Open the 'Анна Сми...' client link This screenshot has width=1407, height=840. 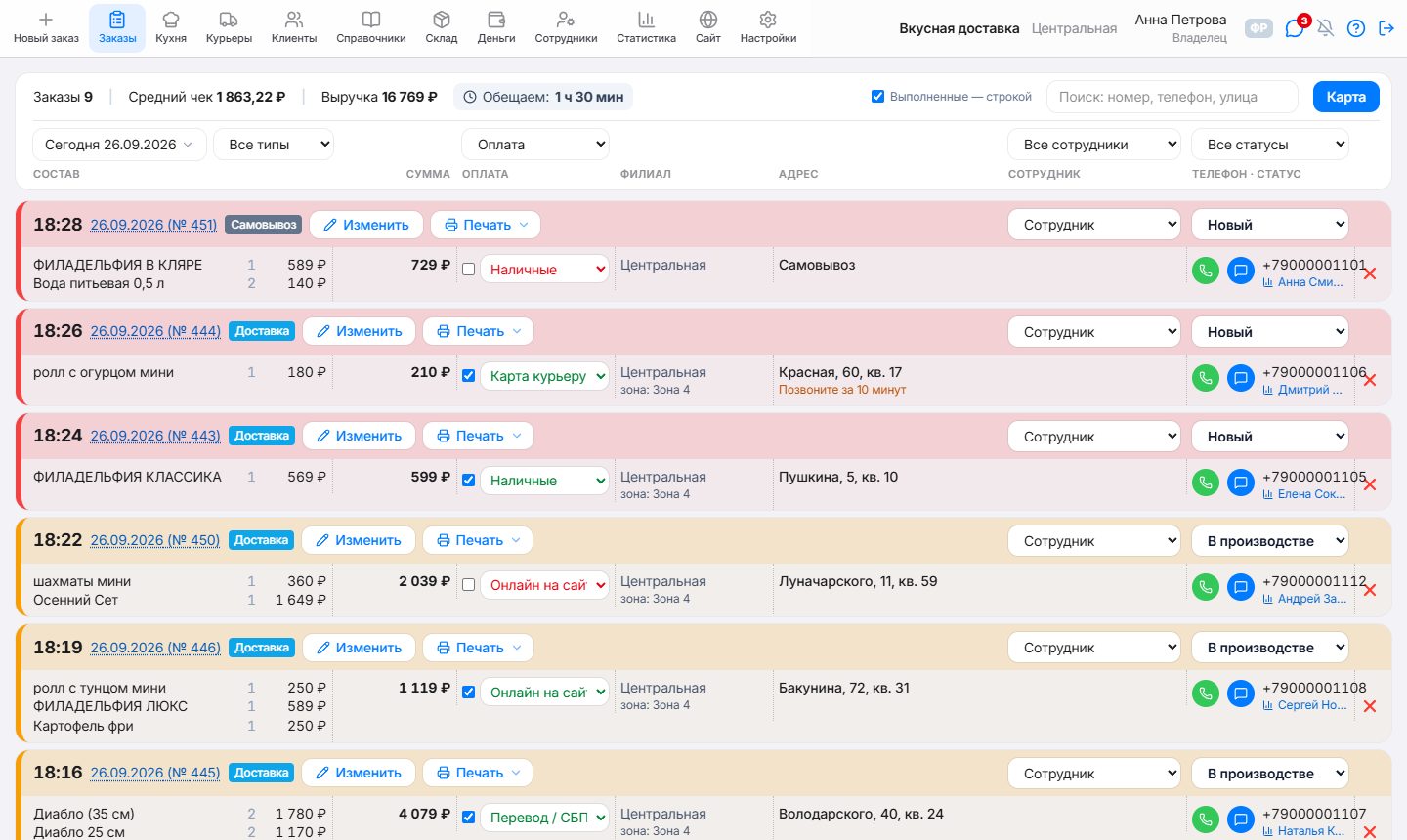tap(1303, 282)
